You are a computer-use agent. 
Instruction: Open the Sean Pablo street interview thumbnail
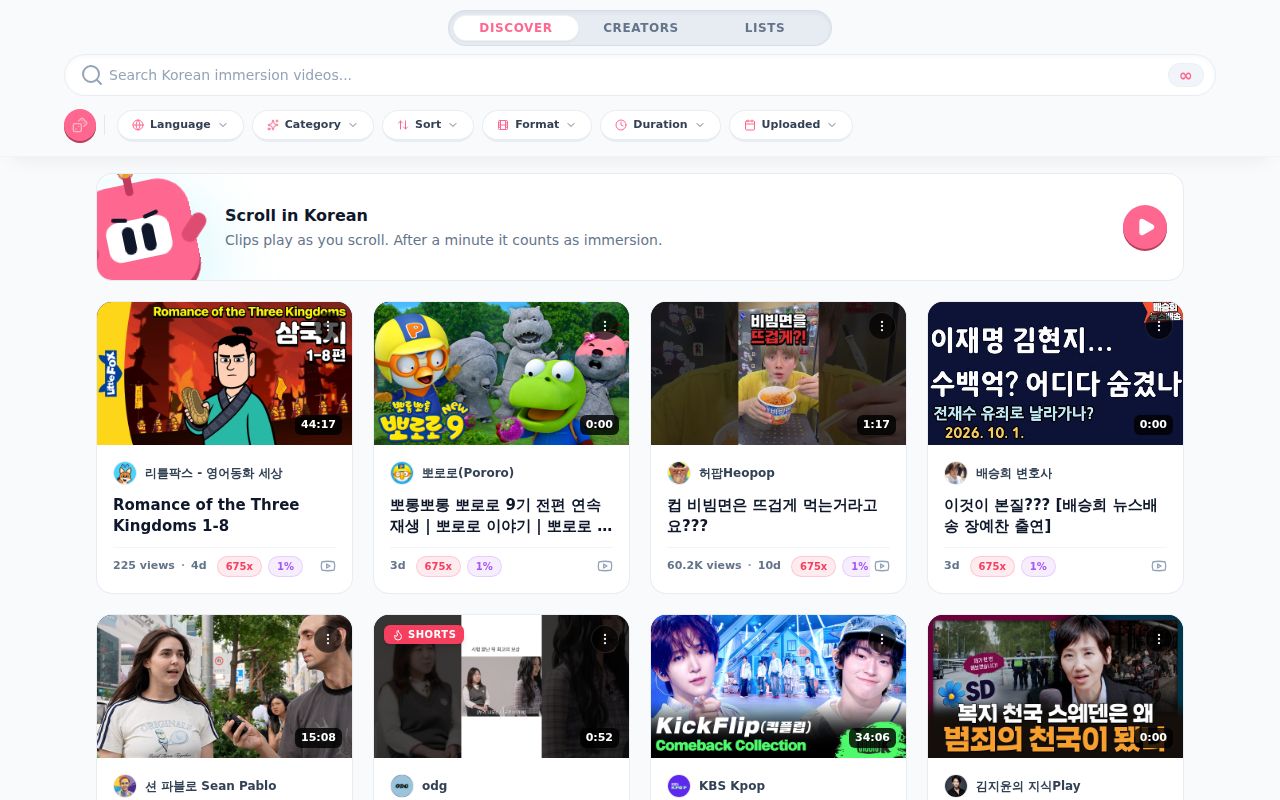[x=224, y=686]
